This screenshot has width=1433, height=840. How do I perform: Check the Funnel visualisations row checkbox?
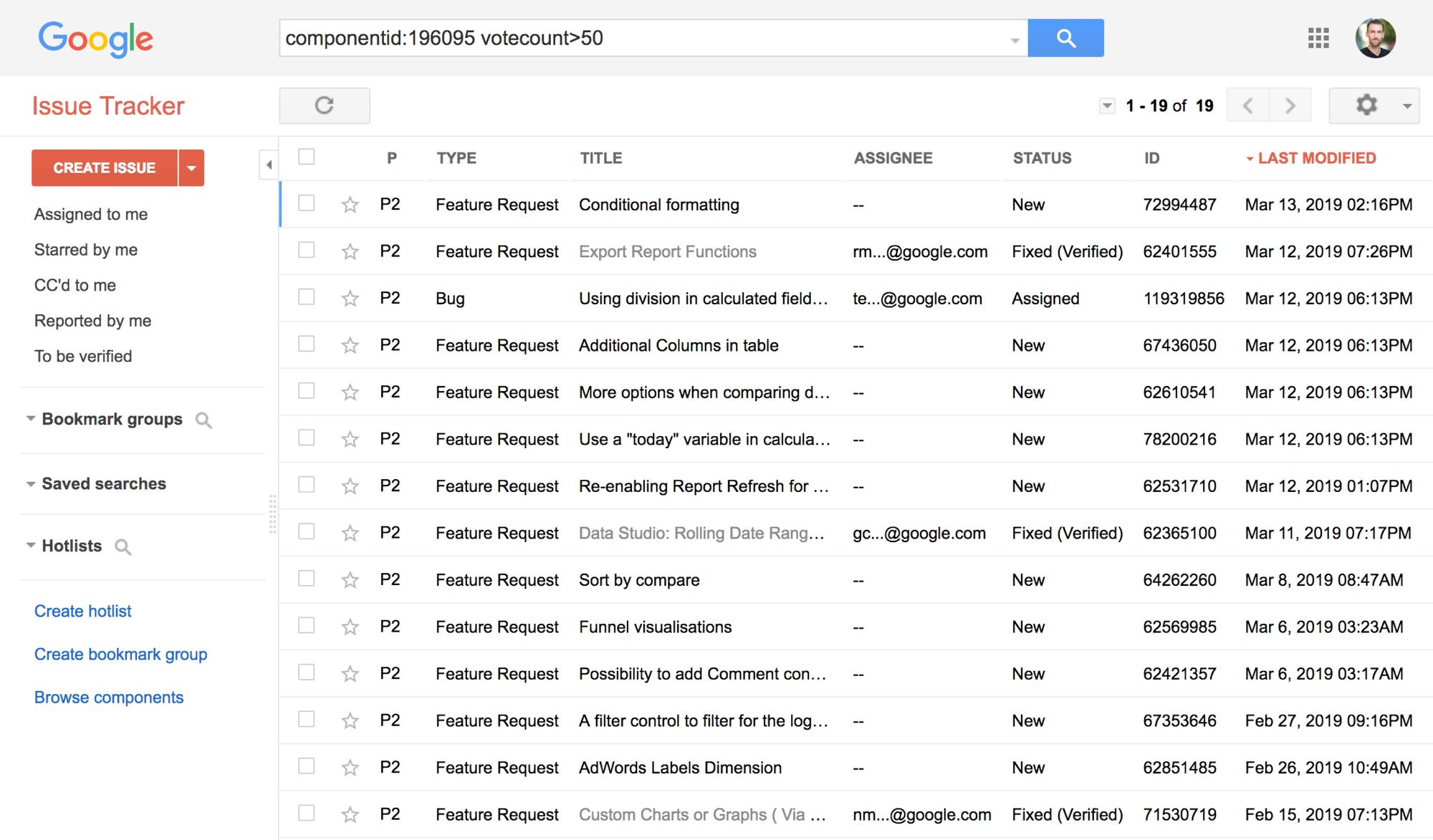(x=307, y=625)
